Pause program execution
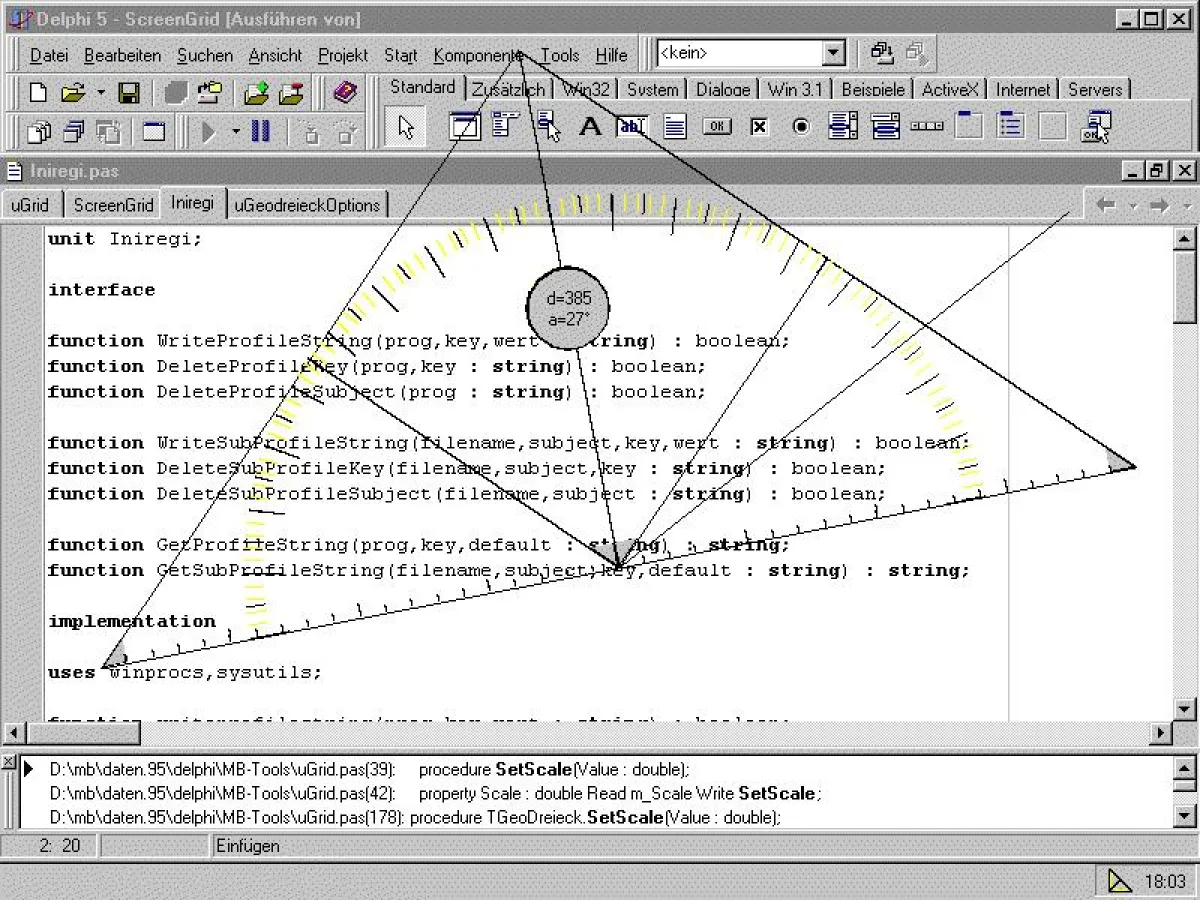 [260, 132]
